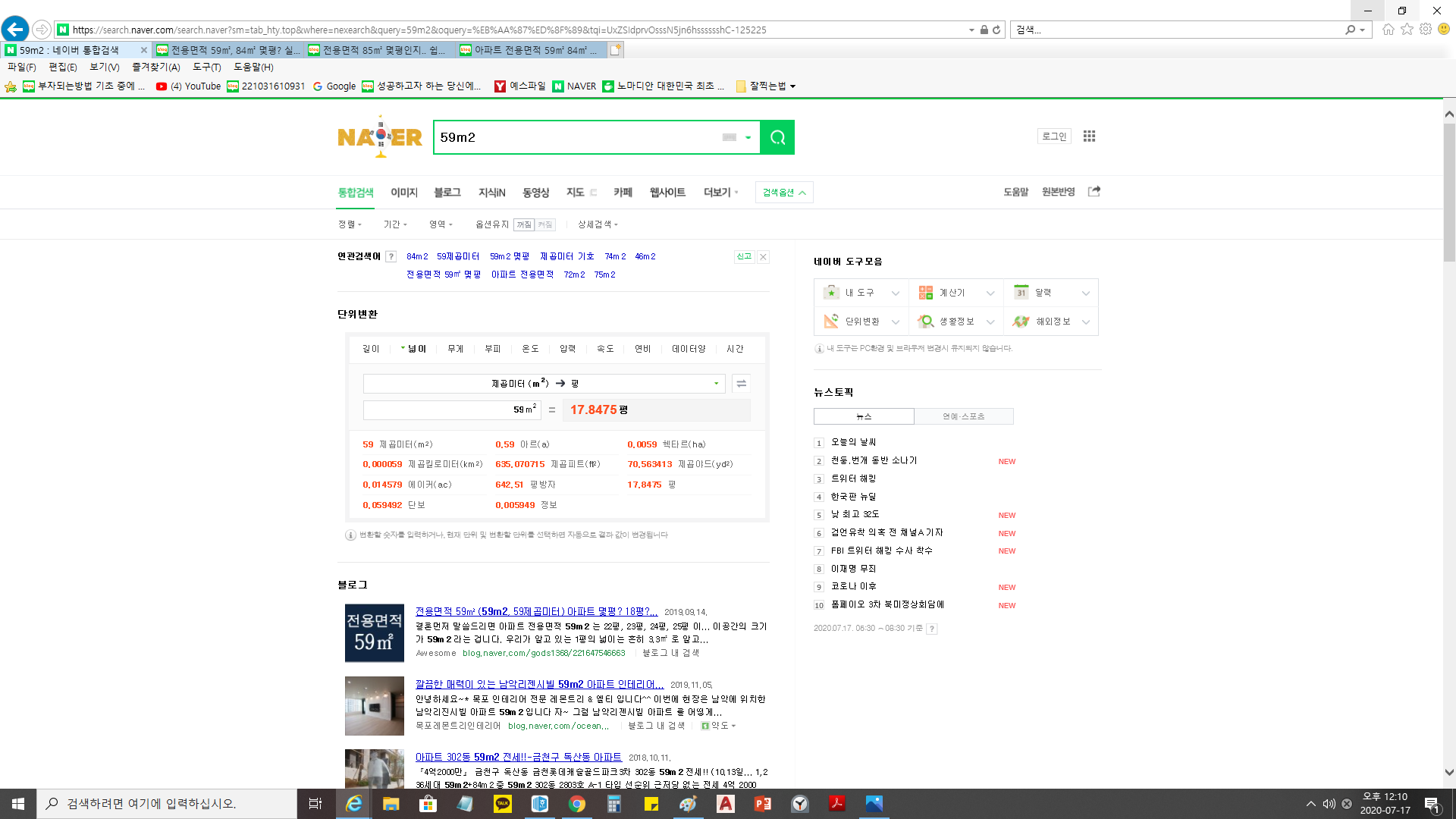
Task: Switch to the 블로그 search tab
Action: (x=447, y=193)
